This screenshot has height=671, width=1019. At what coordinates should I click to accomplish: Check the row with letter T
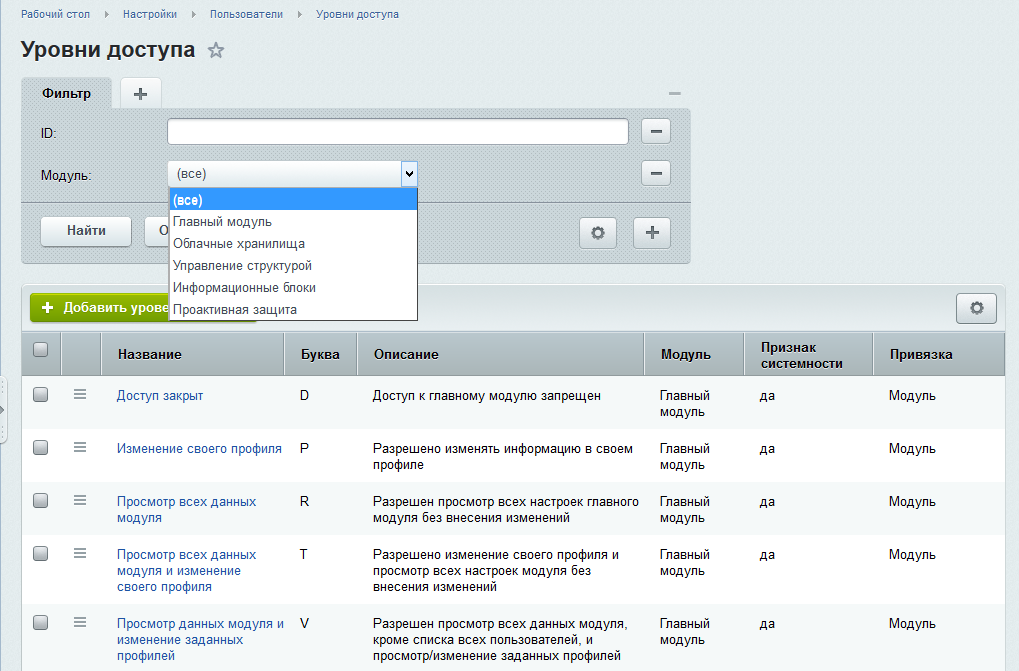[x=40, y=553]
